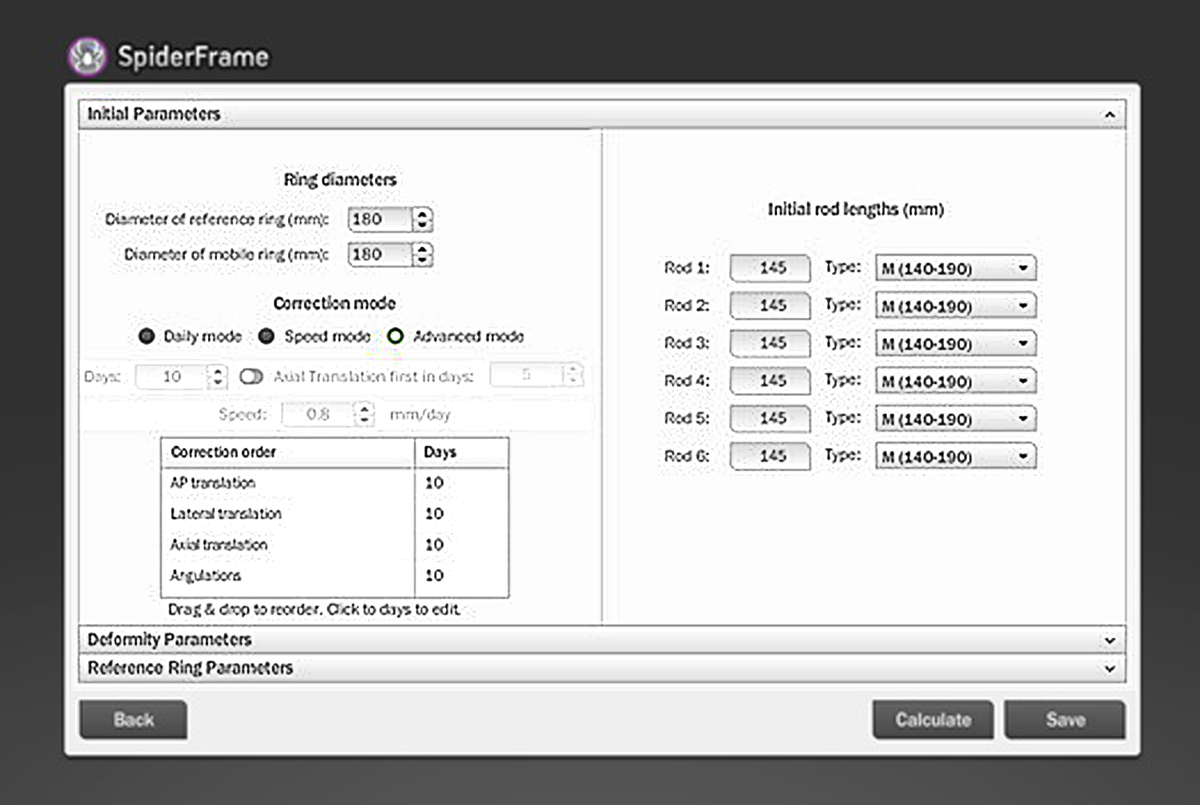Click the days value for Angulations

click(434, 576)
